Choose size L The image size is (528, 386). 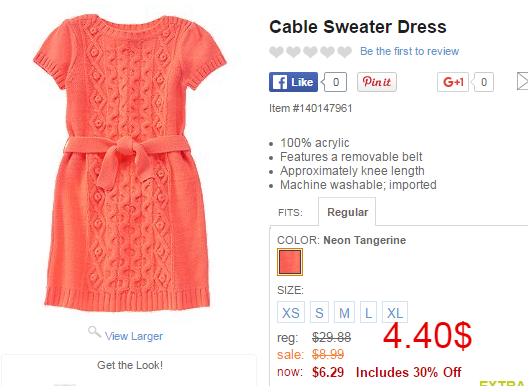tap(368, 312)
